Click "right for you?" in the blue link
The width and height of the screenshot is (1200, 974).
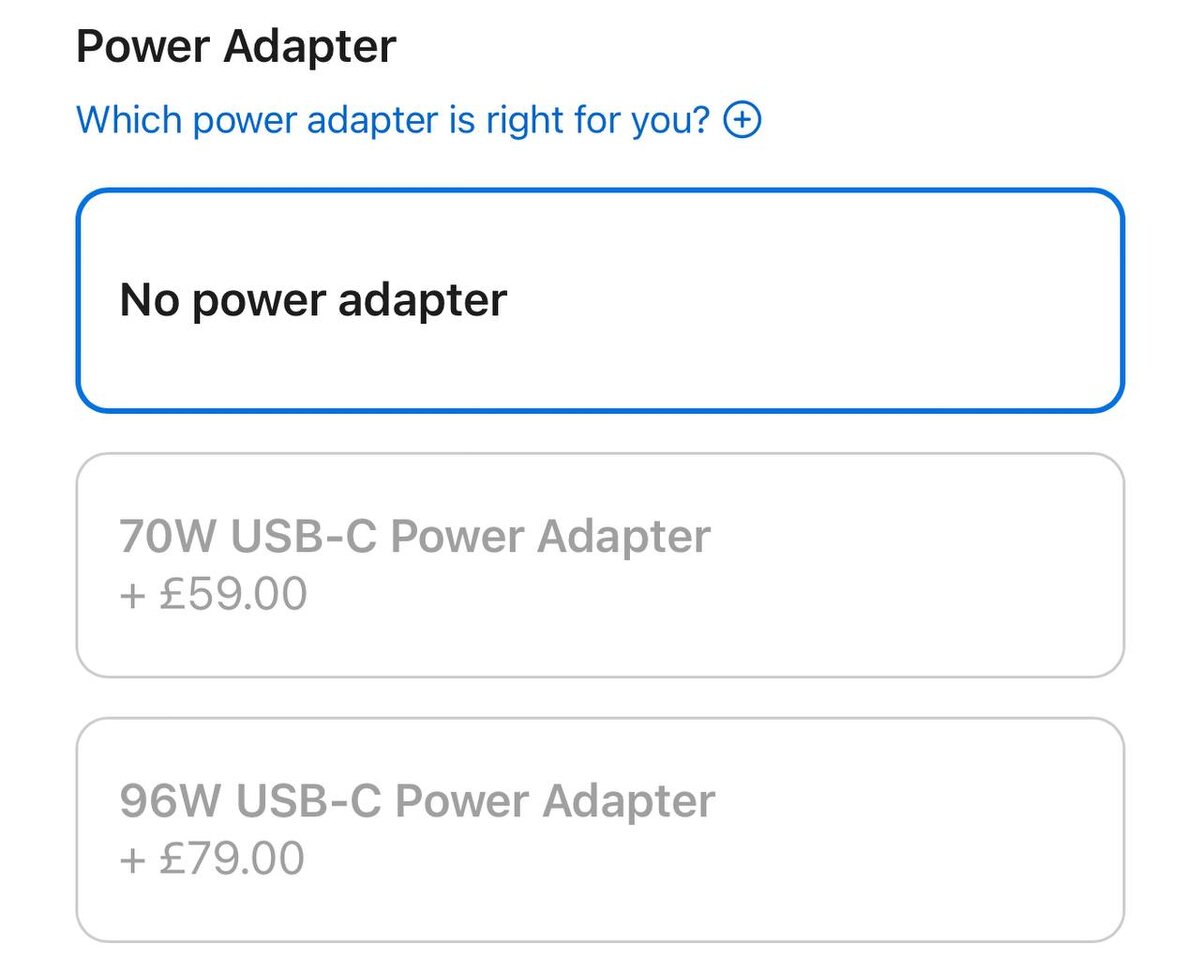tap(598, 121)
